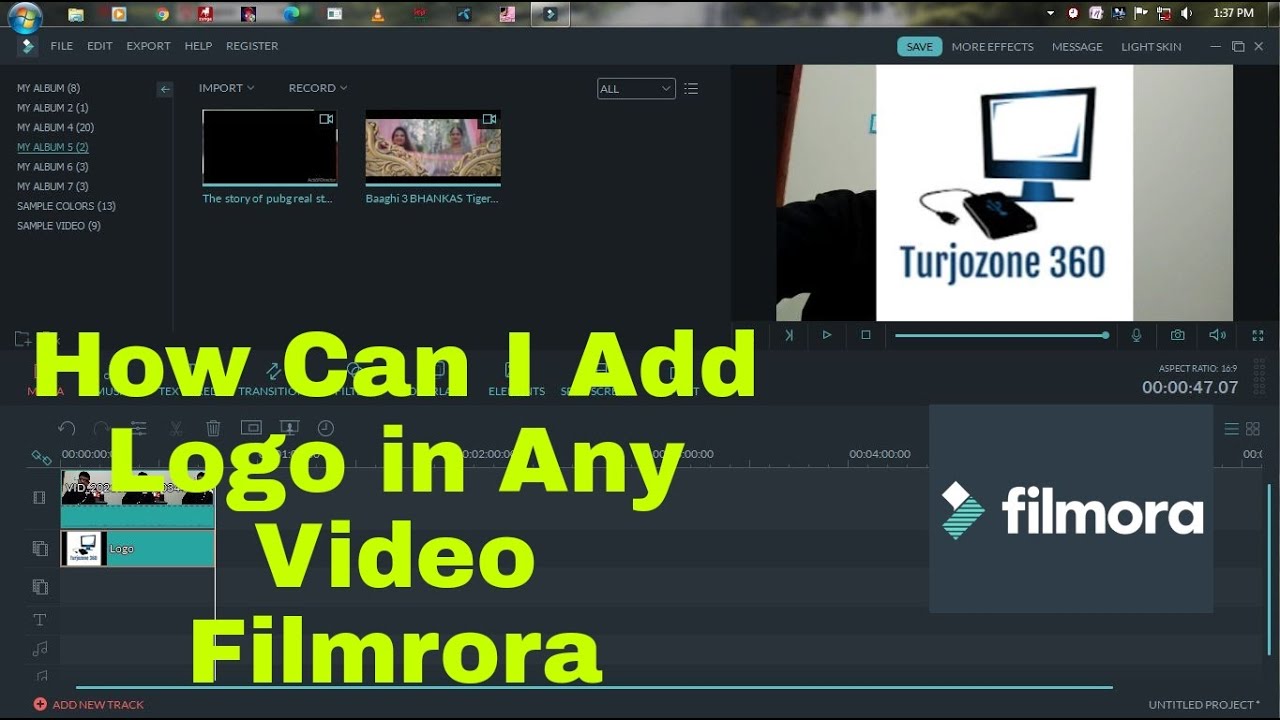Open MESSAGE in top bar
Screen dimensions: 1280x720
click(x=1077, y=47)
